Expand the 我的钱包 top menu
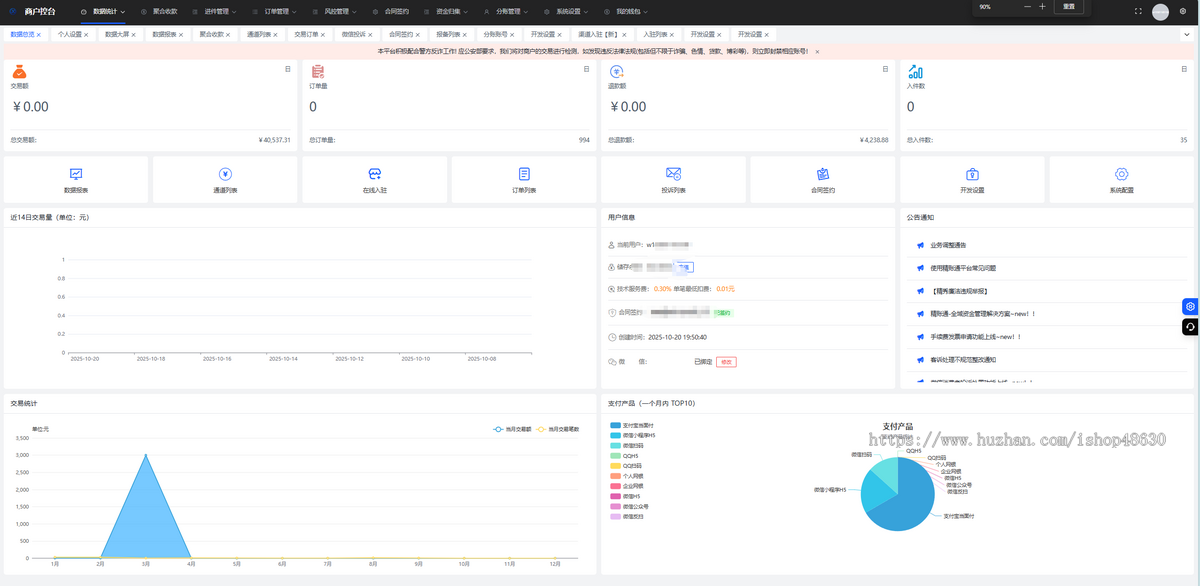1200x586 pixels. [627, 11]
